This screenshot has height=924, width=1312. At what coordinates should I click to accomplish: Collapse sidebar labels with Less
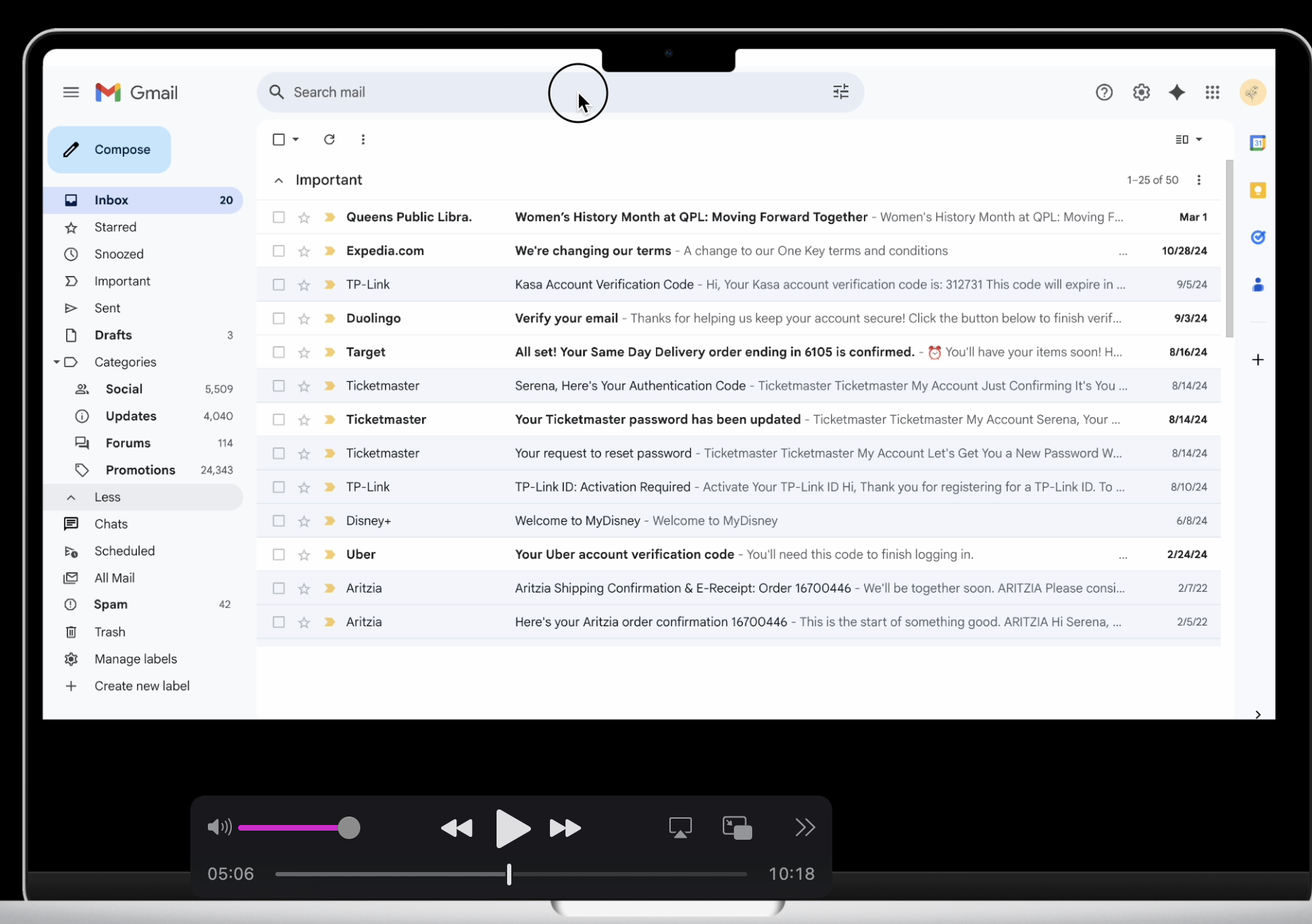[x=143, y=497]
